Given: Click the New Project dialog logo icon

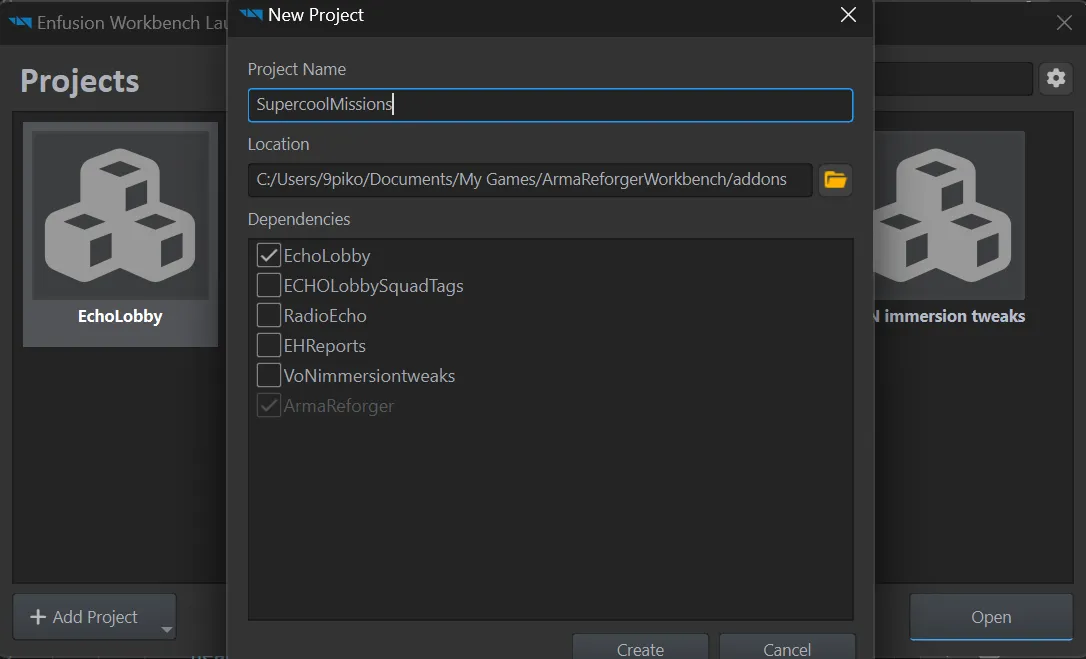Looking at the screenshot, I should [x=251, y=15].
